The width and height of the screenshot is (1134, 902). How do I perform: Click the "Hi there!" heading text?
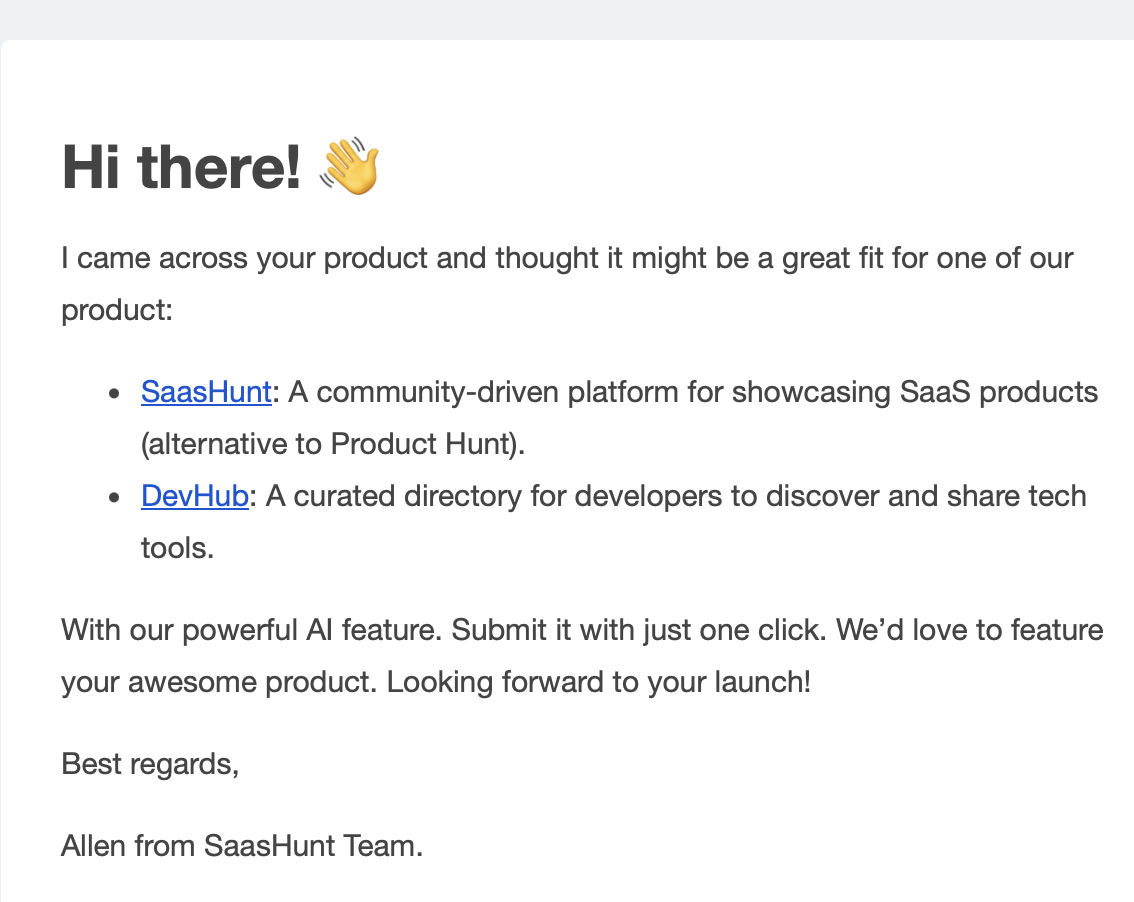click(181, 167)
